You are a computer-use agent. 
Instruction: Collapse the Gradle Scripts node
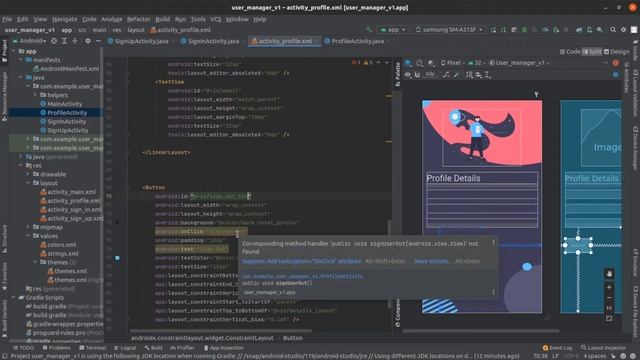pyautogui.click(x=13, y=298)
